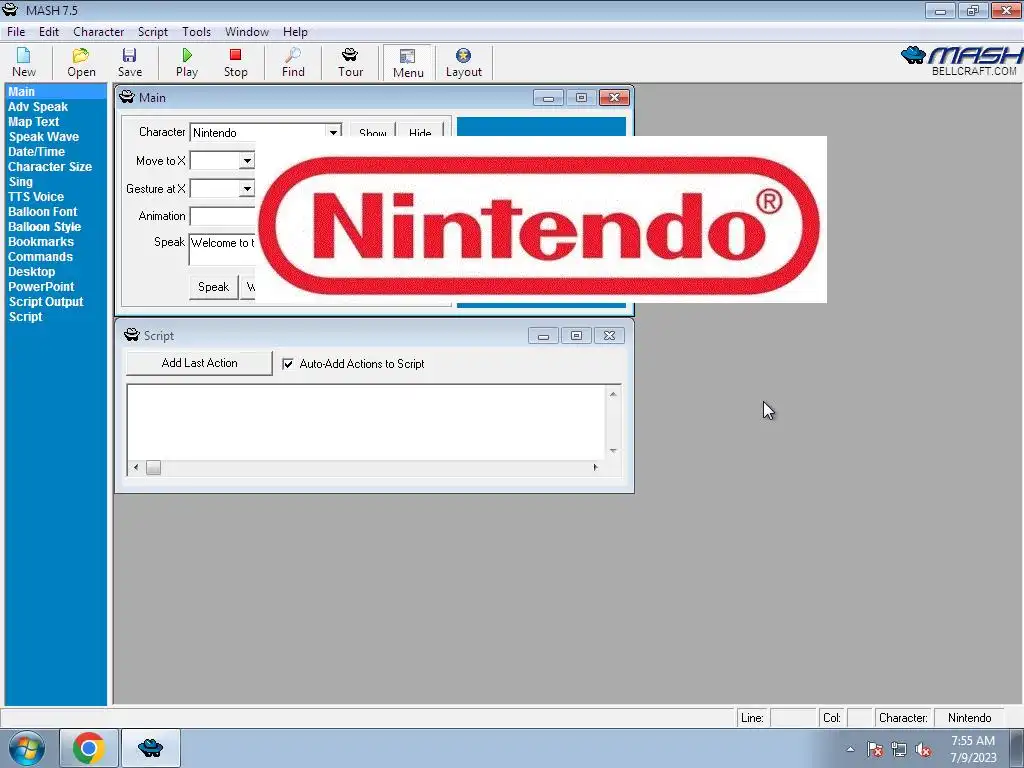Click the network tray icon
Image resolution: width=1024 pixels, height=768 pixels.
(x=899, y=749)
